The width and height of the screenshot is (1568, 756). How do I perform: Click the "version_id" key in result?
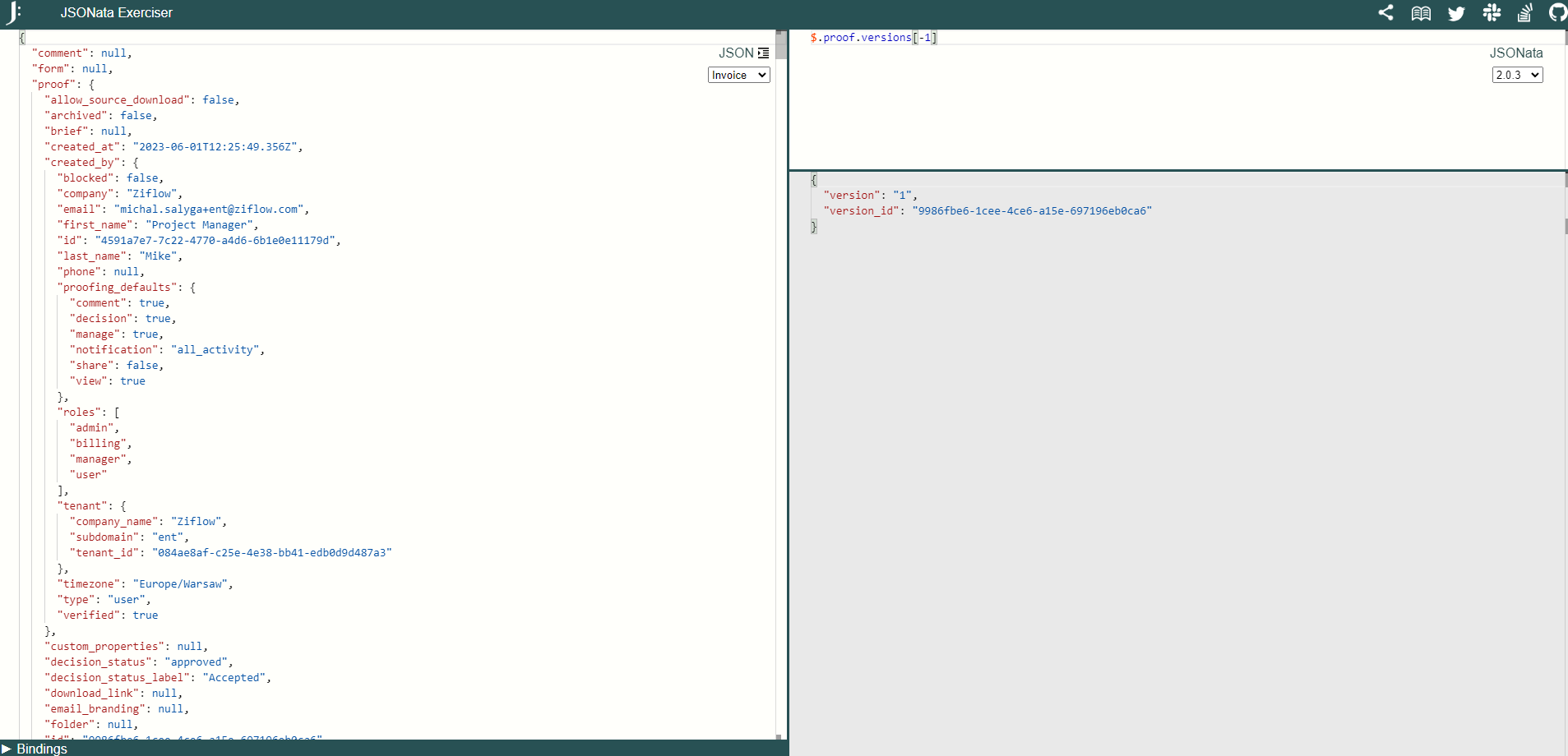[x=862, y=211]
